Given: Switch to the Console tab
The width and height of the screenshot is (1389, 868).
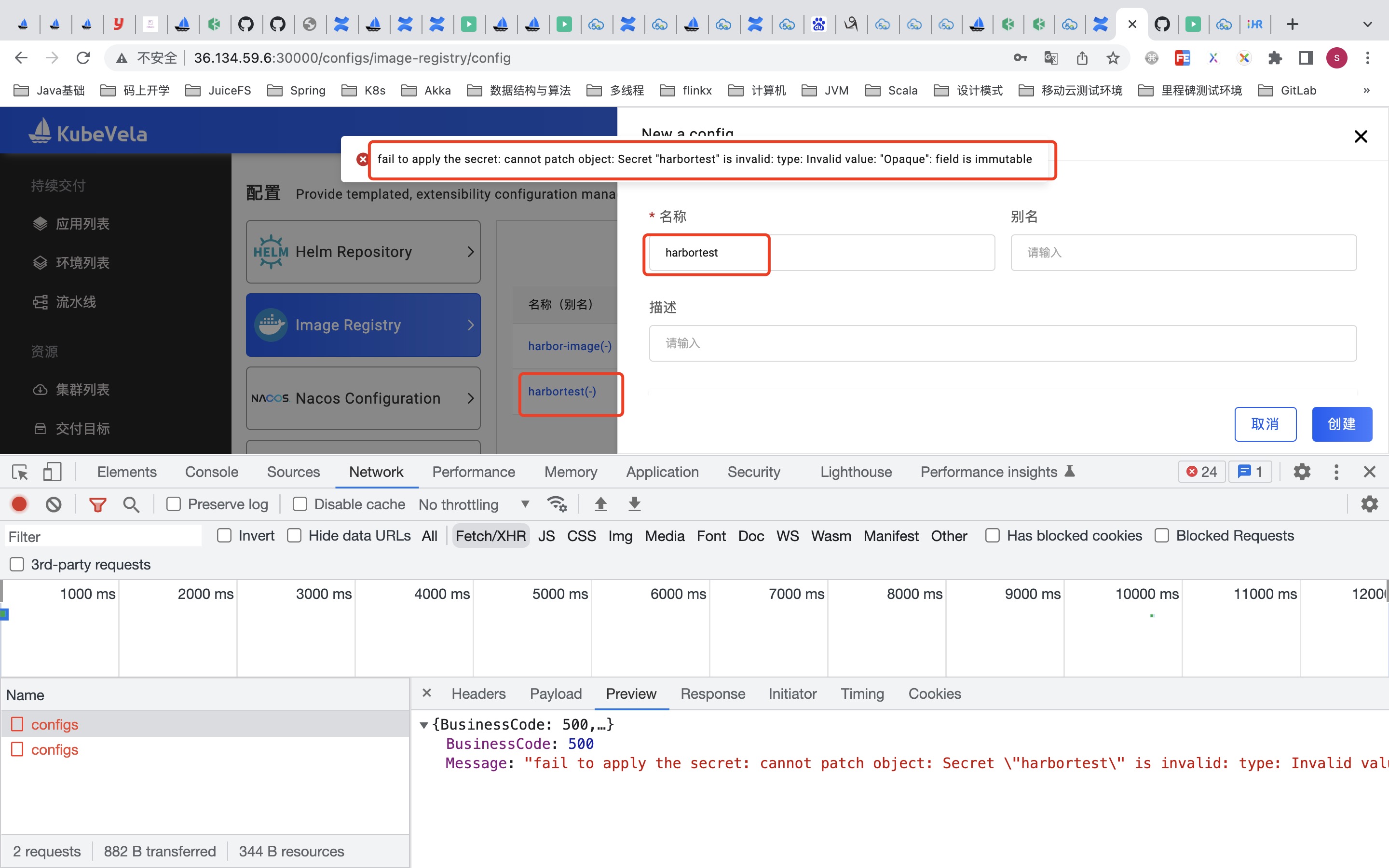Looking at the screenshot, I should [211, 471].
